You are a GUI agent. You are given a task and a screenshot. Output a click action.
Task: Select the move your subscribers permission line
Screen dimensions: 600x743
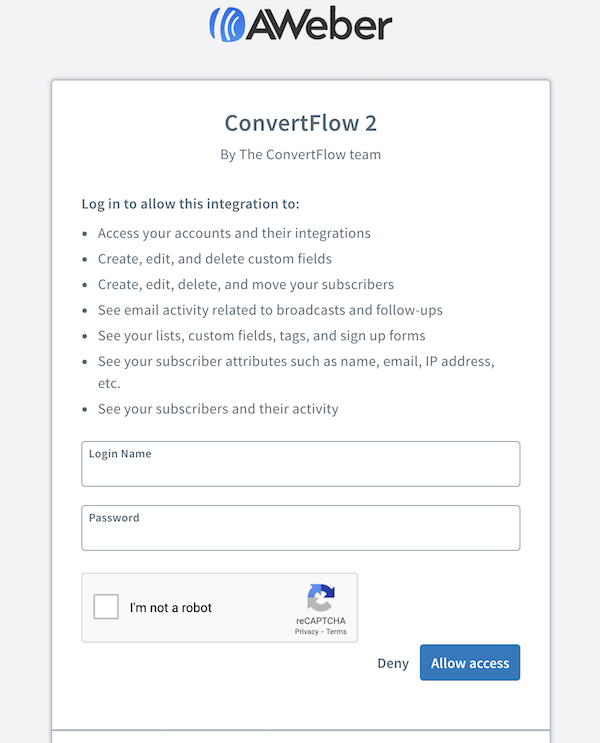245,284
